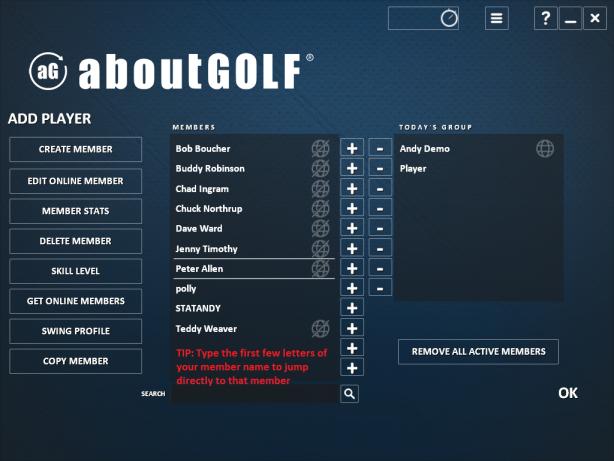Minimize the aboutGOLF window

570,18
